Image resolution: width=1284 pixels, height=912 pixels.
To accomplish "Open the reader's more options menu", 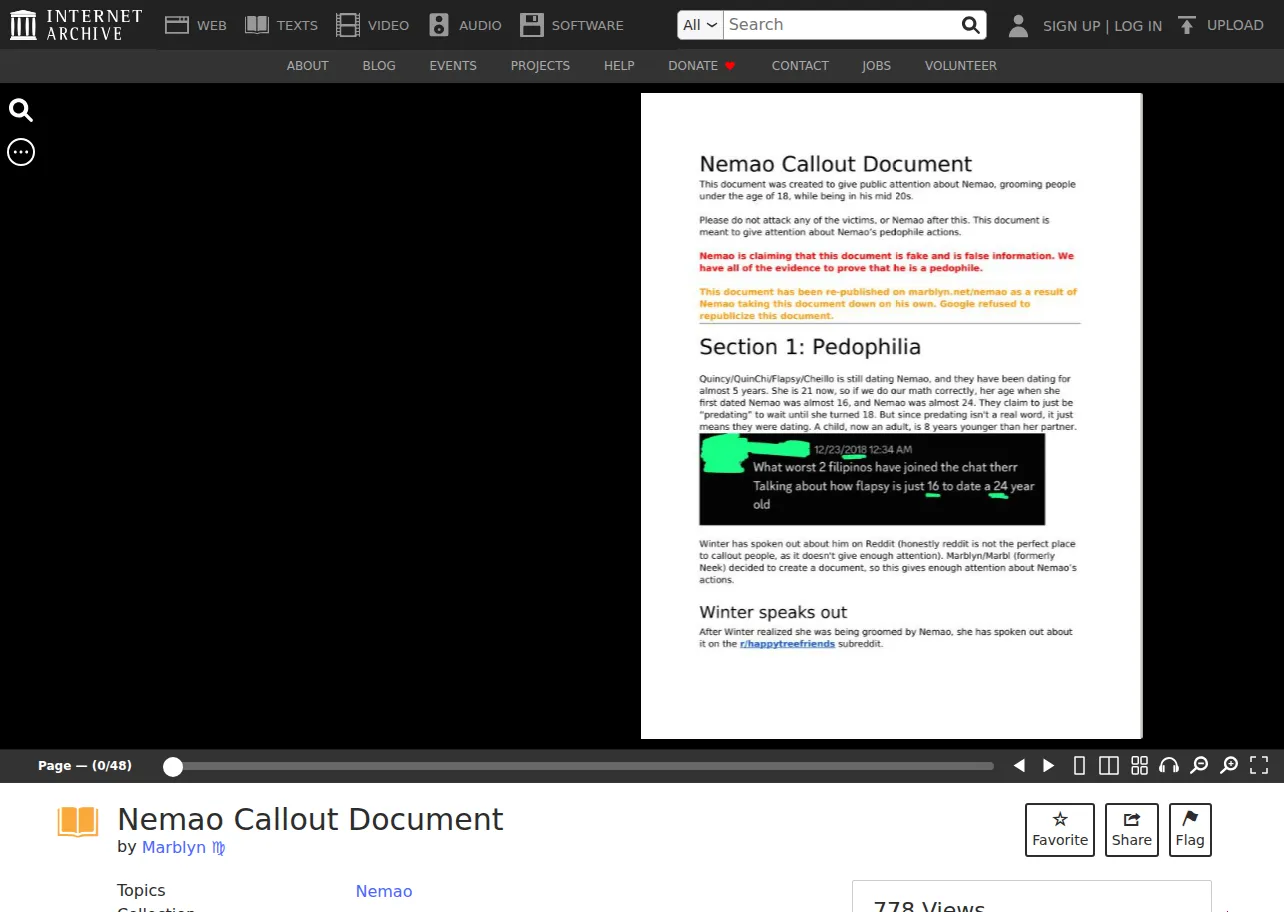I will (21, 152).
